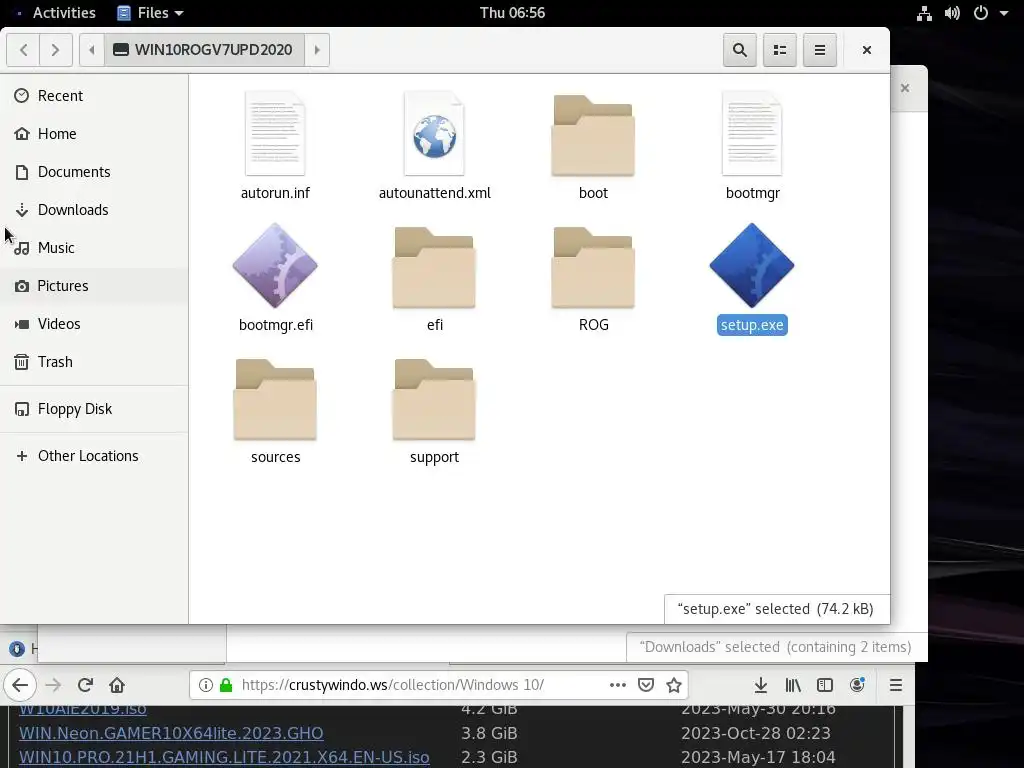1024x768 pixels.
Task: Open the sources folder
Action: [x=275, y=400]
